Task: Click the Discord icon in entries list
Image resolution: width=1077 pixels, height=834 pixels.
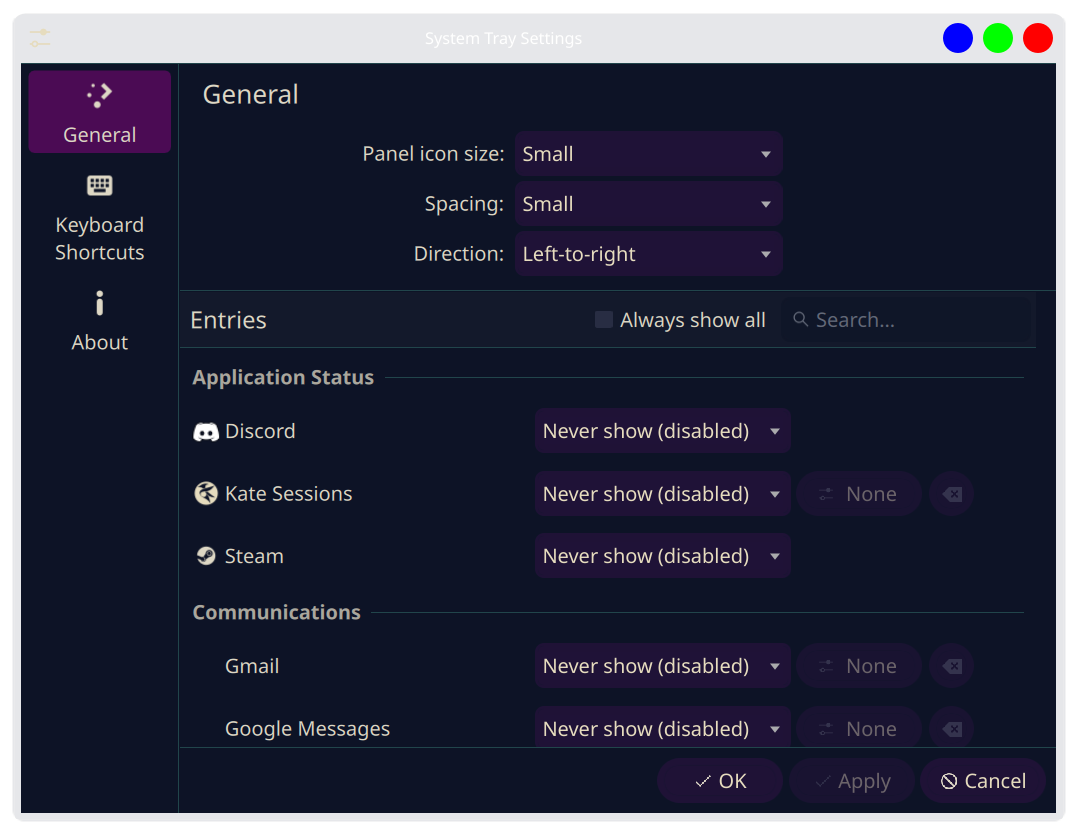Action: point(206,432)
